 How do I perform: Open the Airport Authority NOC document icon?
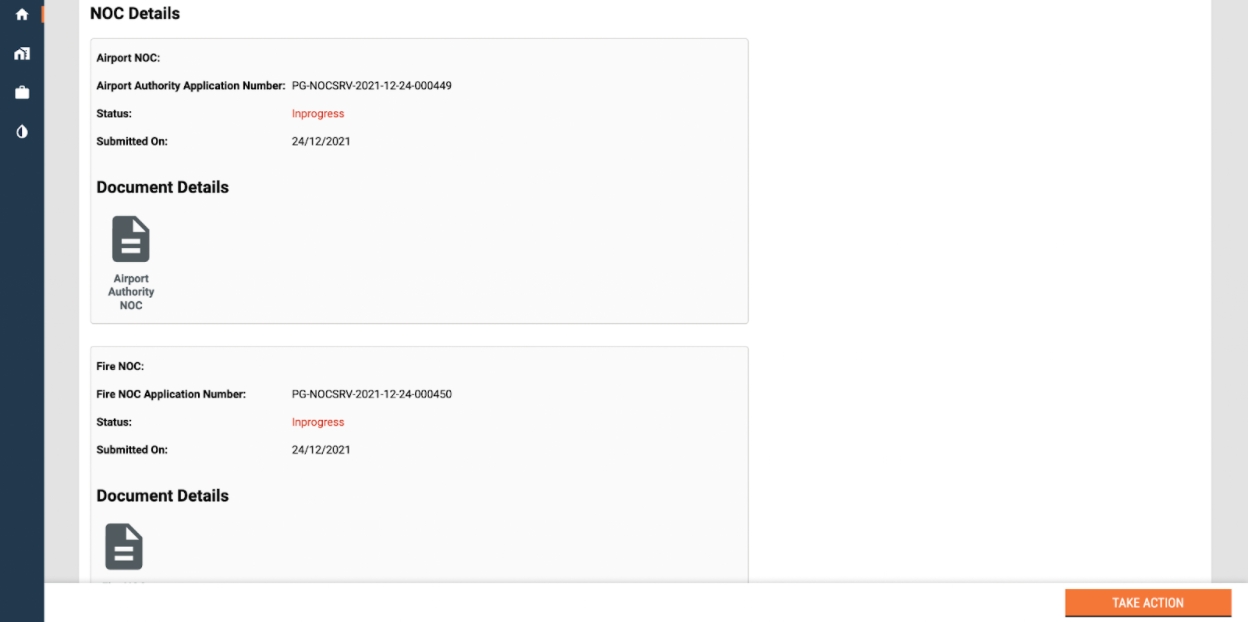tap(131, 240)
